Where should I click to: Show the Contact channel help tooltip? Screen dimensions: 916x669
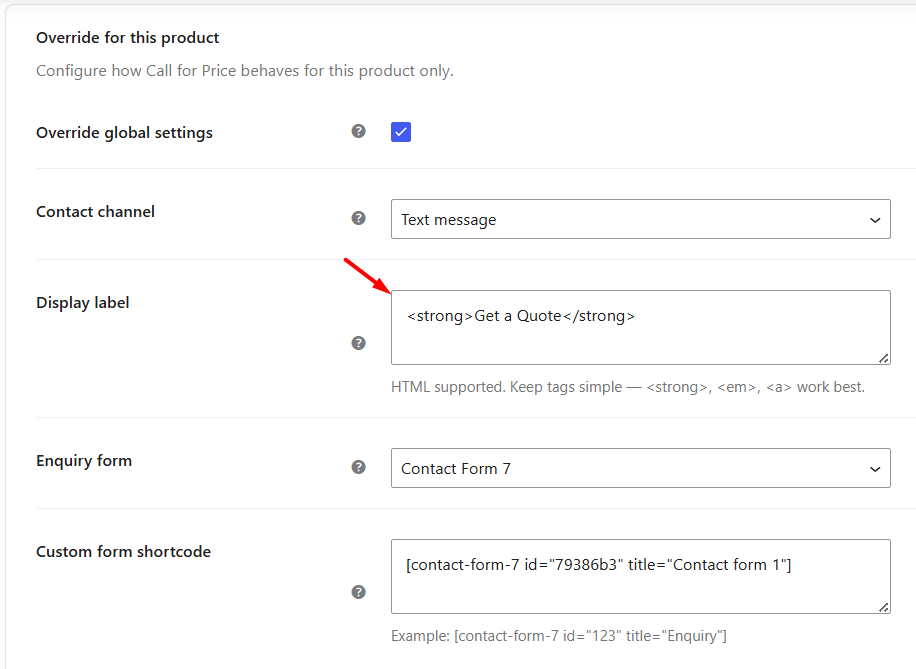pos(358,218)
